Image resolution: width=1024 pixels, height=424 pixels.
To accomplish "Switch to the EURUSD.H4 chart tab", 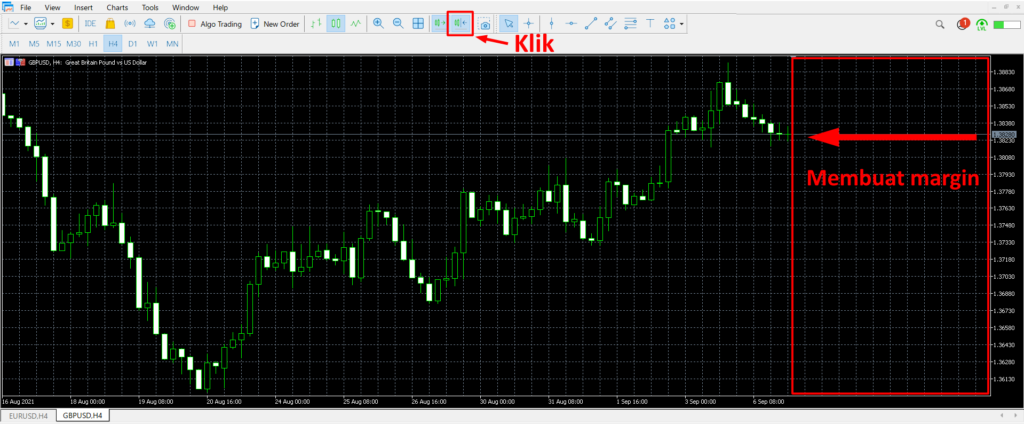I will [x=28, y=415].
